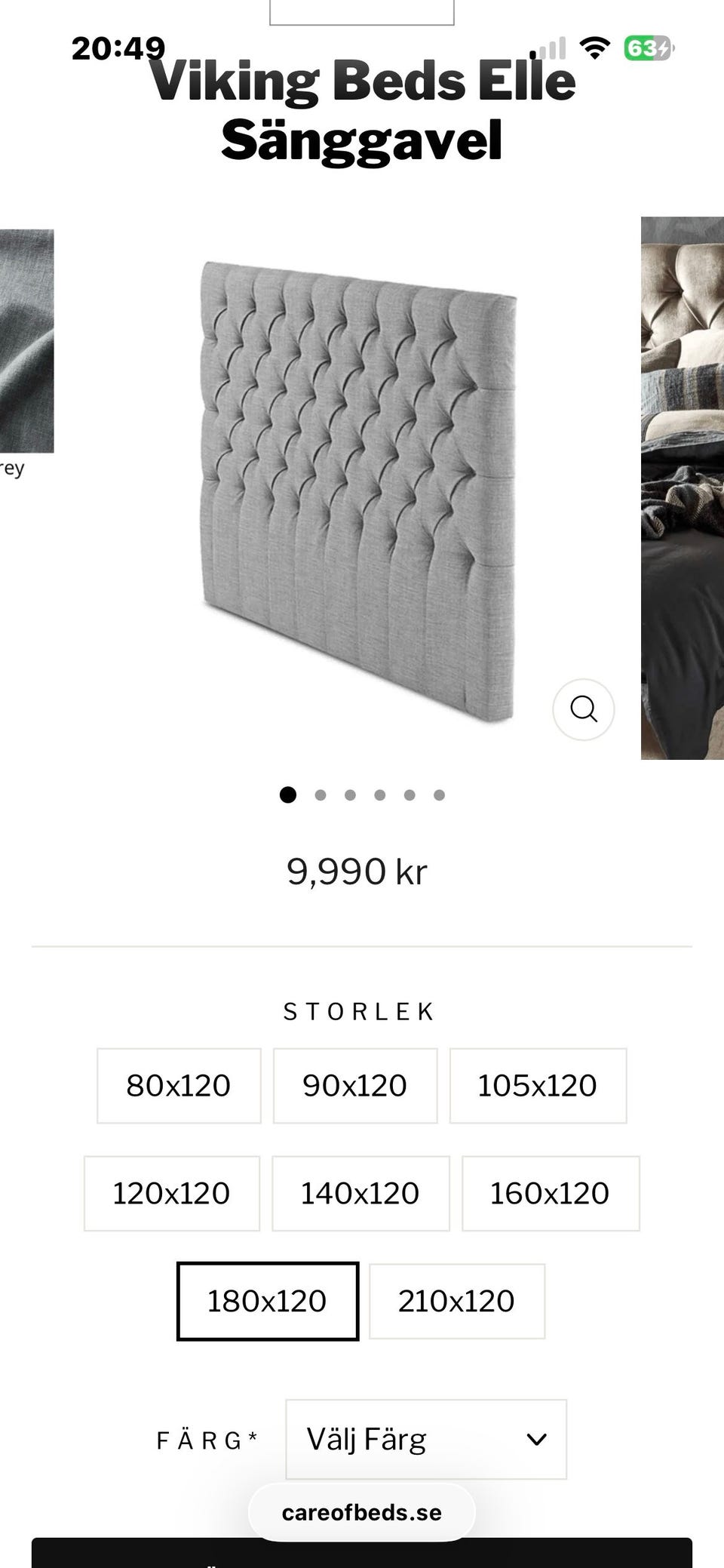Tap the Wi-Fi status icon
This screenshot has height=1568, width=724.
pos(595,48)
